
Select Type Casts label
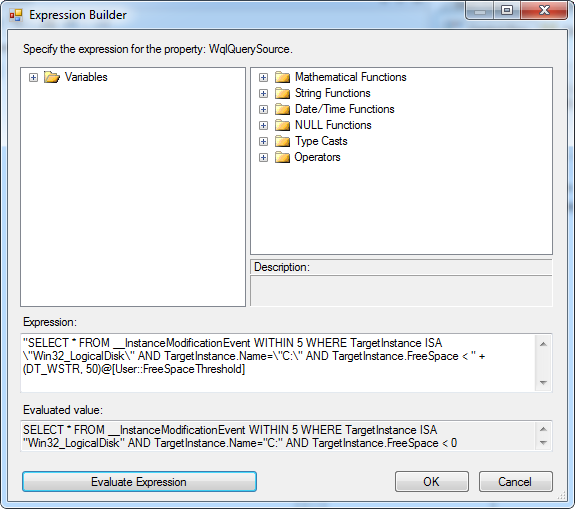coord(321,141)
